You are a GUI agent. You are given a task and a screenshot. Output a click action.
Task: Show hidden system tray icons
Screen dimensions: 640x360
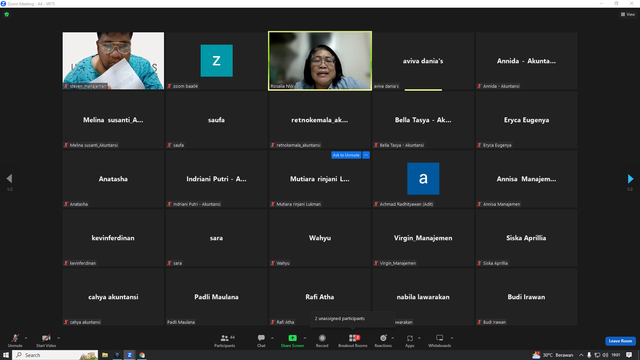point(581,355)
